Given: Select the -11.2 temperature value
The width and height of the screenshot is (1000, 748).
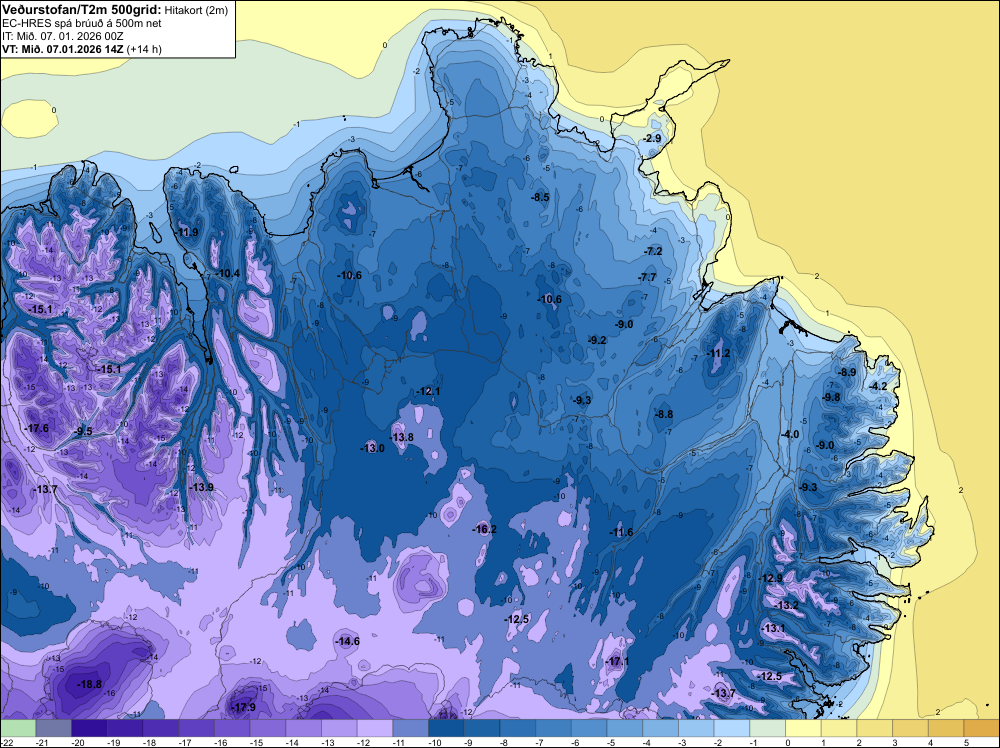Looking at the screenshot, I should (x=719, y=353).
